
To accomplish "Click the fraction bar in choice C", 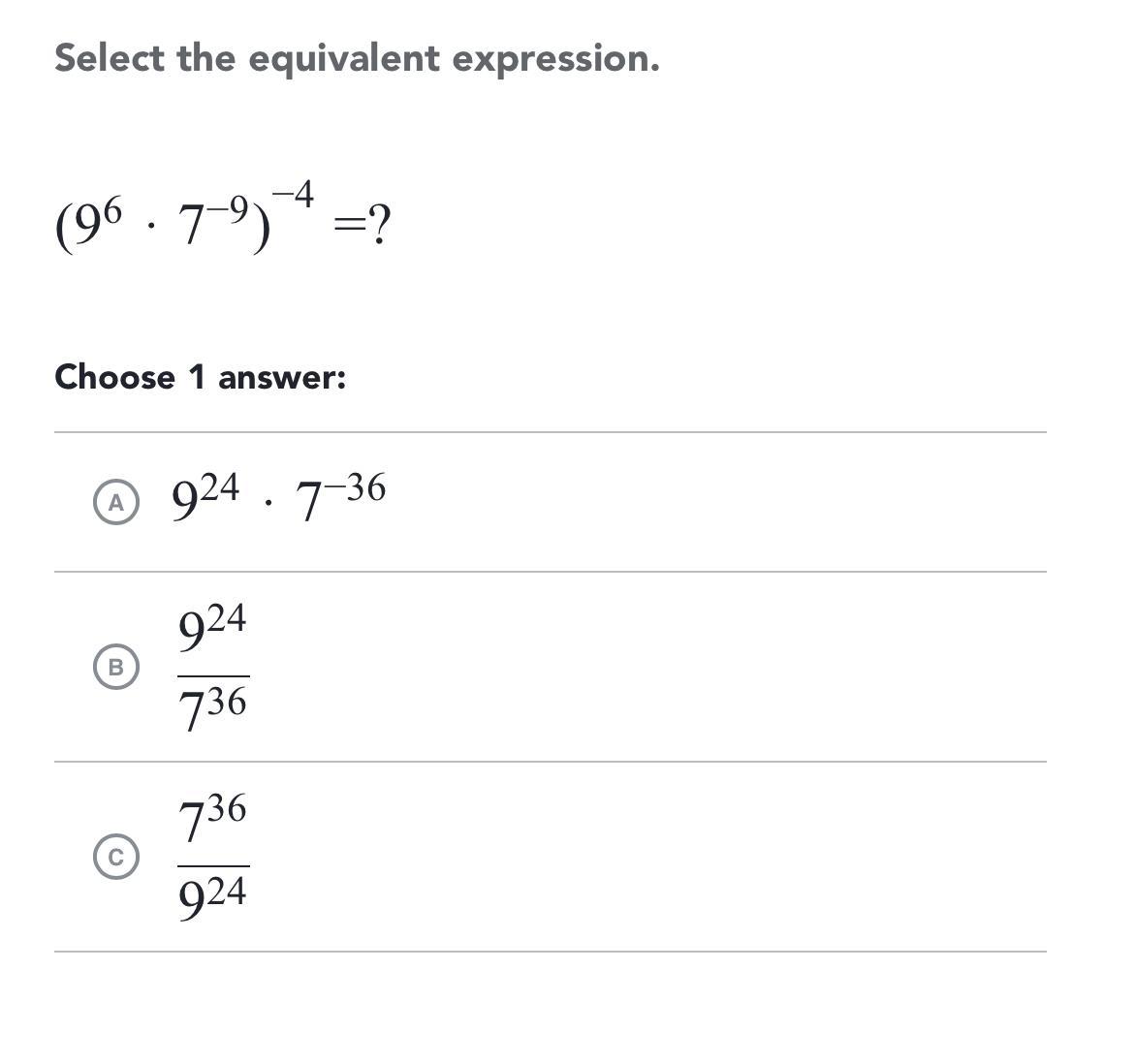I will 213,865.
